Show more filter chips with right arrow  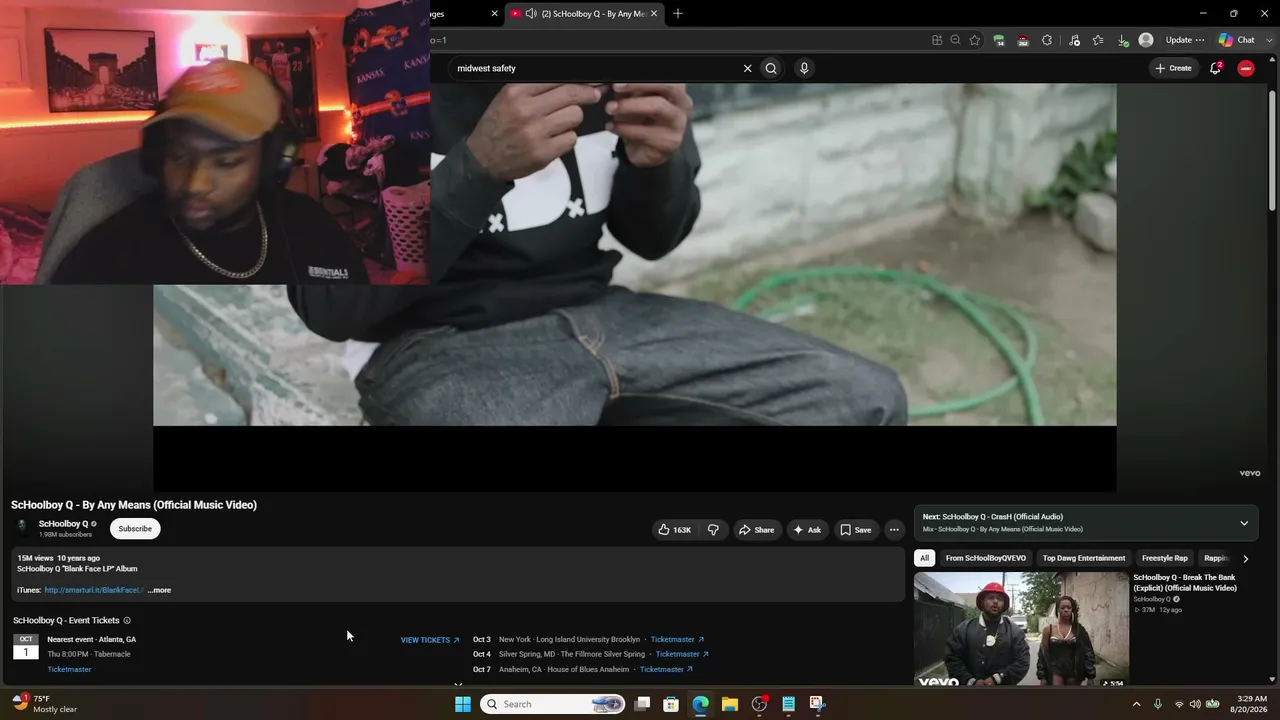tap(1245, 559)
